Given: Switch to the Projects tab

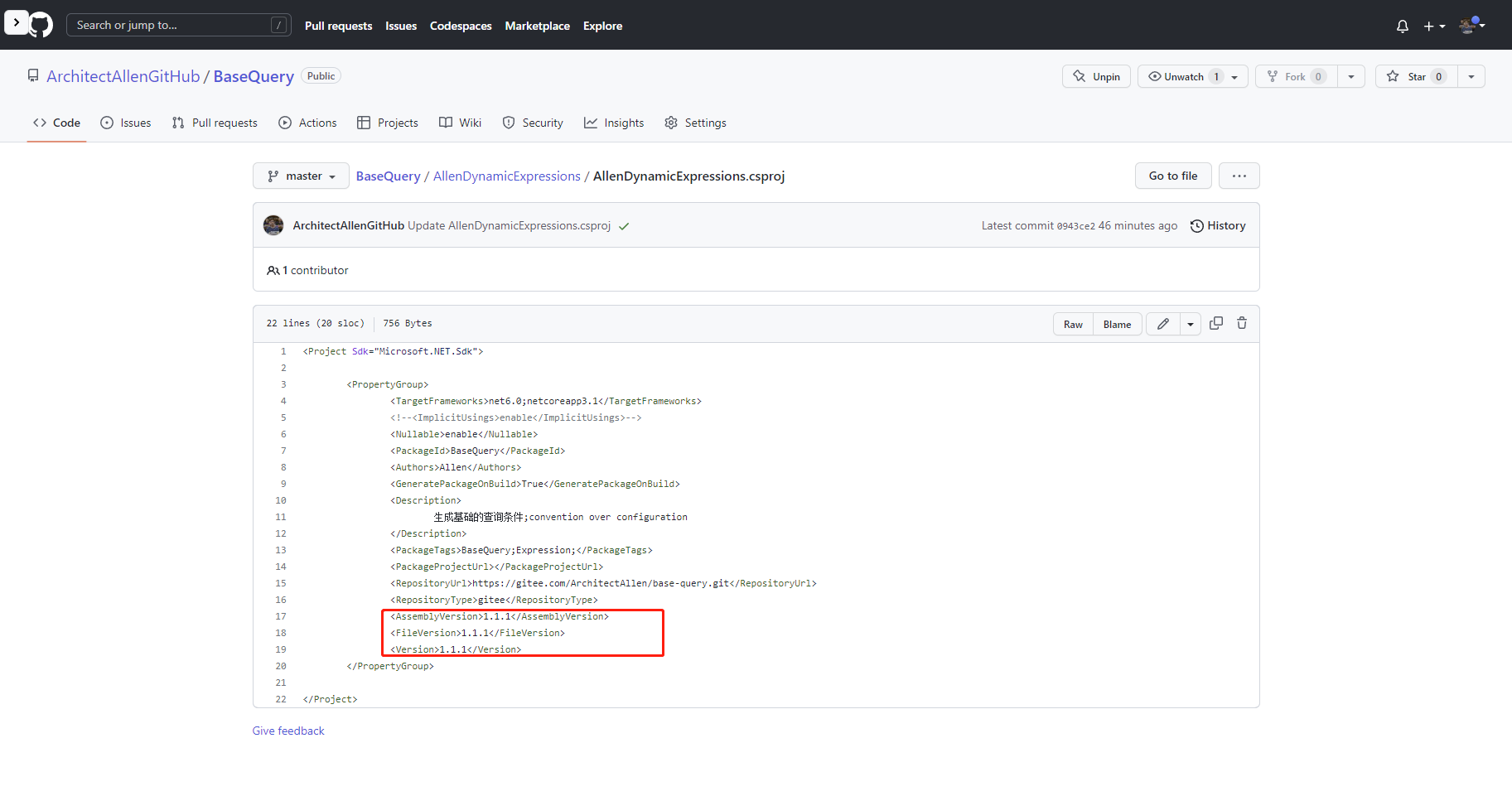Looking at the screenshot, I should 388,123.
